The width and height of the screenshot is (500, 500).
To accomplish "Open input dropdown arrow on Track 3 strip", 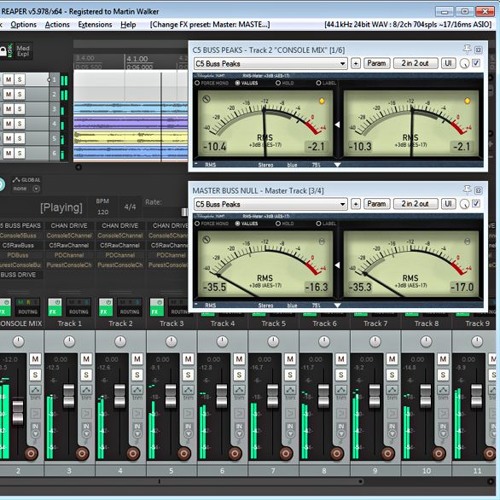I will (x=188, y=434).
